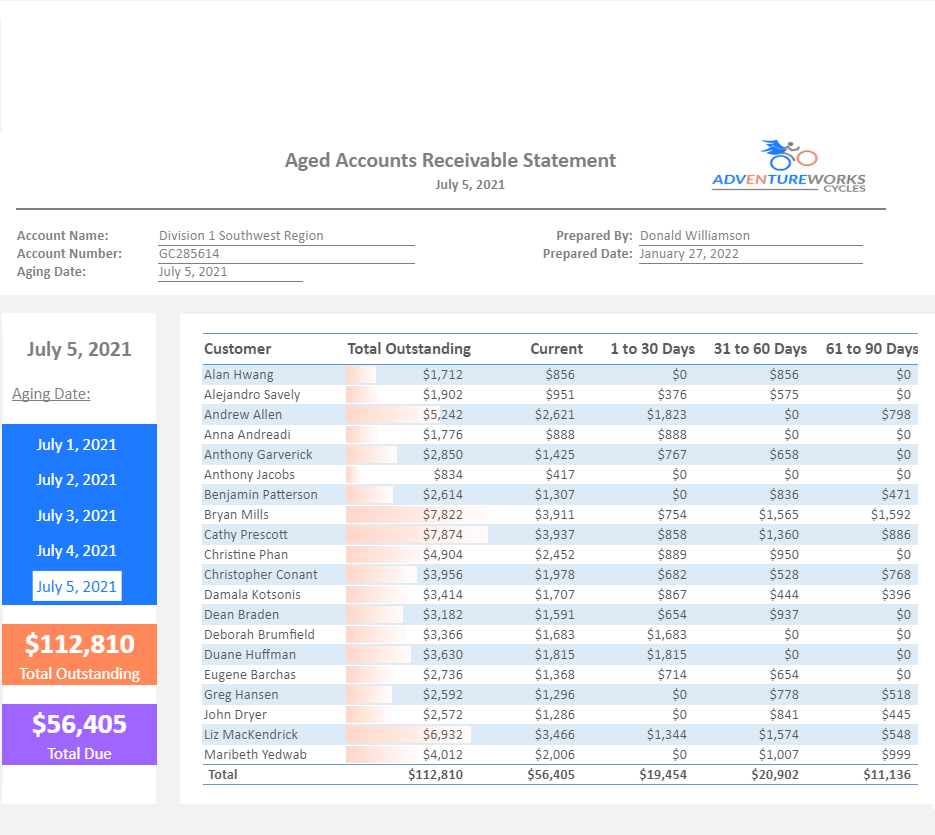The width and height of the screenshot is (935, 835).
Task: Select customer Dean Braden
Action: point(241,614)
